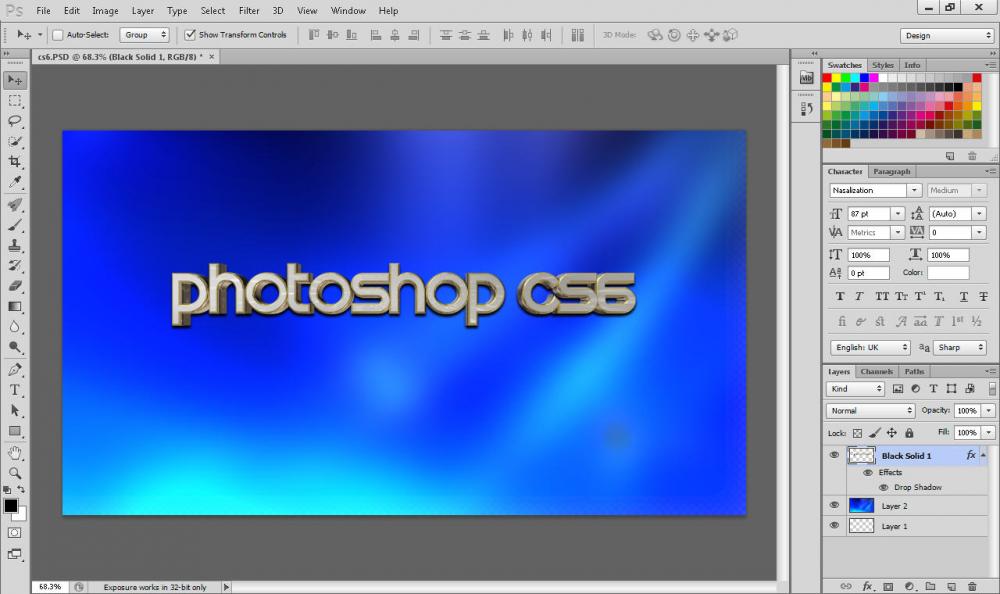Open the Design workspace dropdown
The width and height of the screenshot is (1000, 594).
click(x=947, y=36)
